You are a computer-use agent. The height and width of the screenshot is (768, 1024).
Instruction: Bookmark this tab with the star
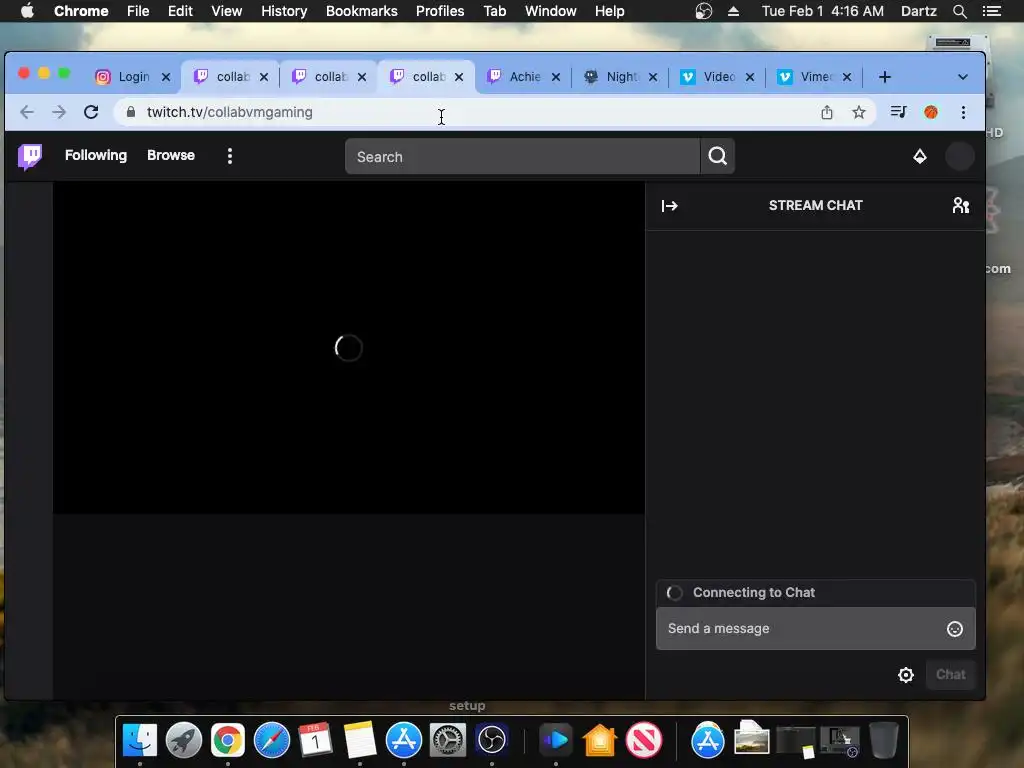point(859,112)
